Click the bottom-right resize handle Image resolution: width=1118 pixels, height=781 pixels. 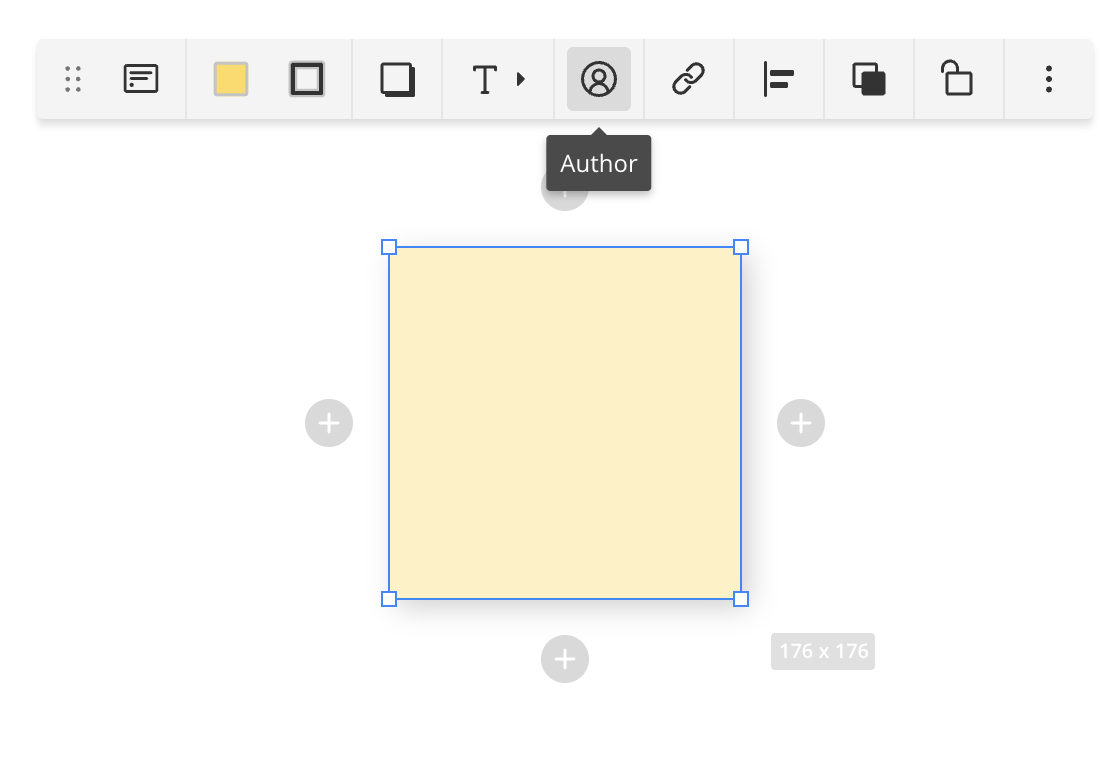click(741, 599)
